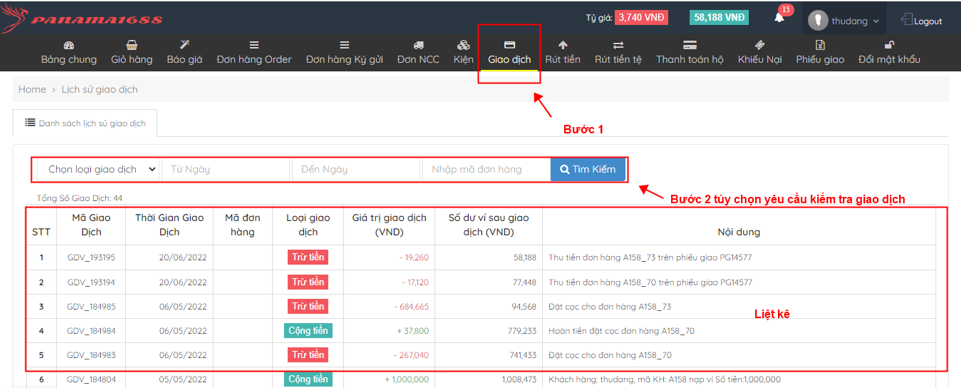Open the Chọn loại giao dịch dropdown
The width and height of the screenshot is (961, 390).
(x=99, y=169)
